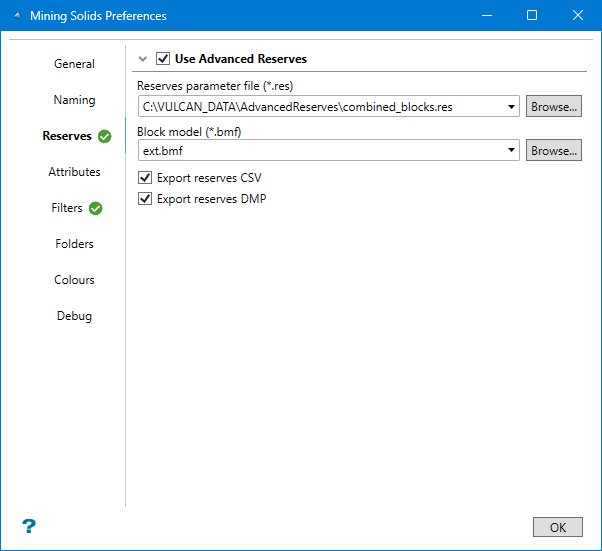
Task: Uncheck Export reserves CSV
Action: pos(146,178)
